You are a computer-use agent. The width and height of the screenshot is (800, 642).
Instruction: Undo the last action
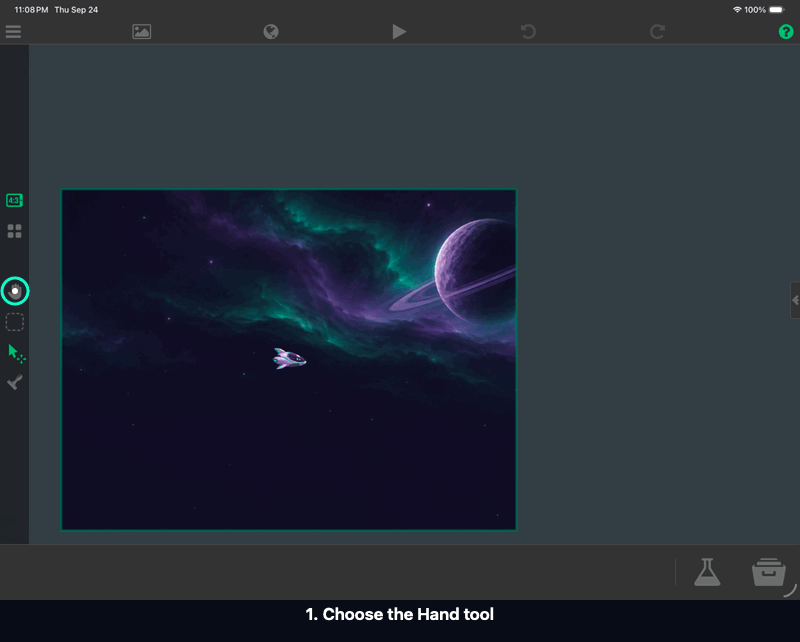coord(528,32)
